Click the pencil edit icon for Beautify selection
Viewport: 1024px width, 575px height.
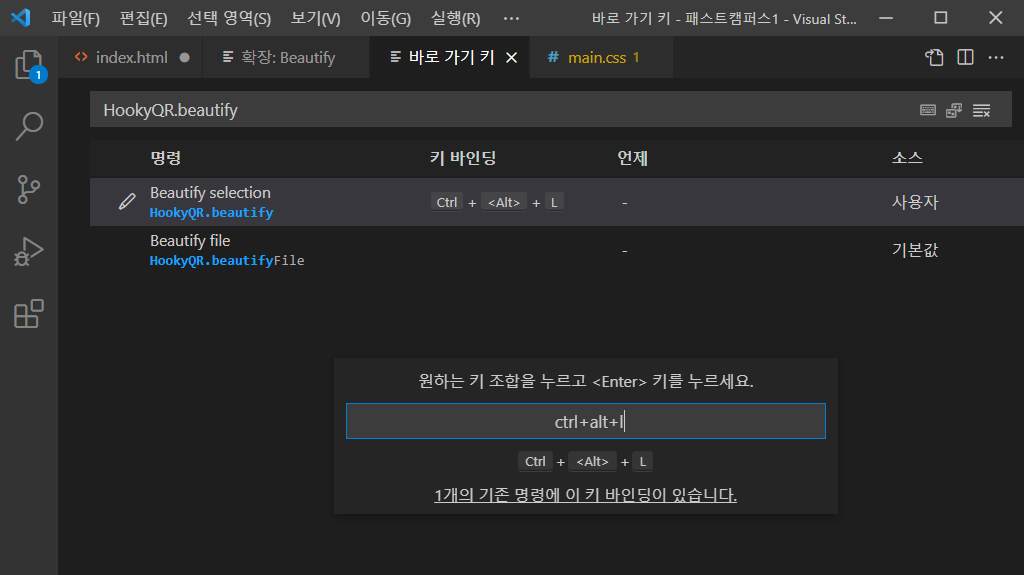[x=127, y=201]
